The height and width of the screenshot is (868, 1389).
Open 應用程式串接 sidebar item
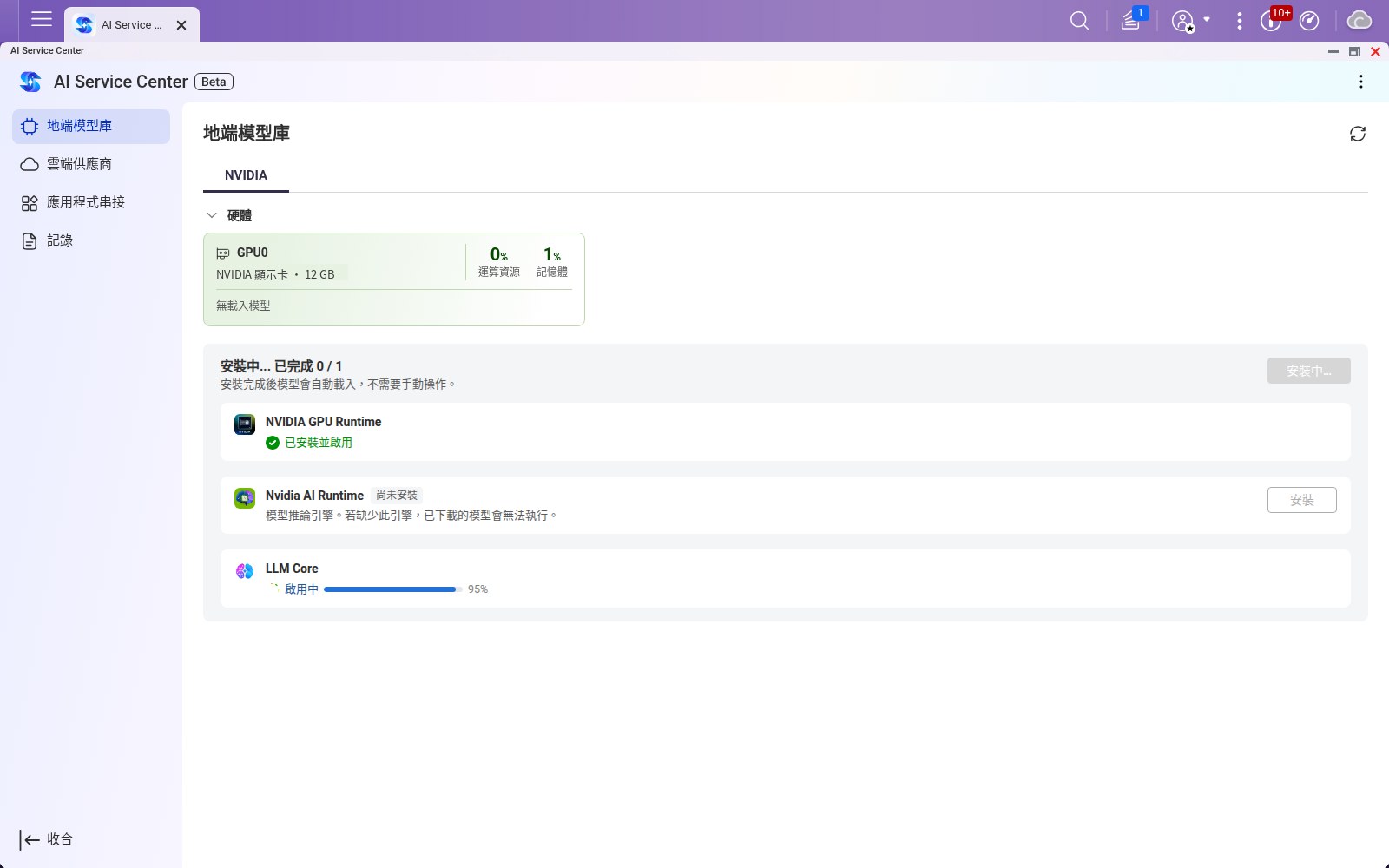pyautogui.click(x=91, y=202)
